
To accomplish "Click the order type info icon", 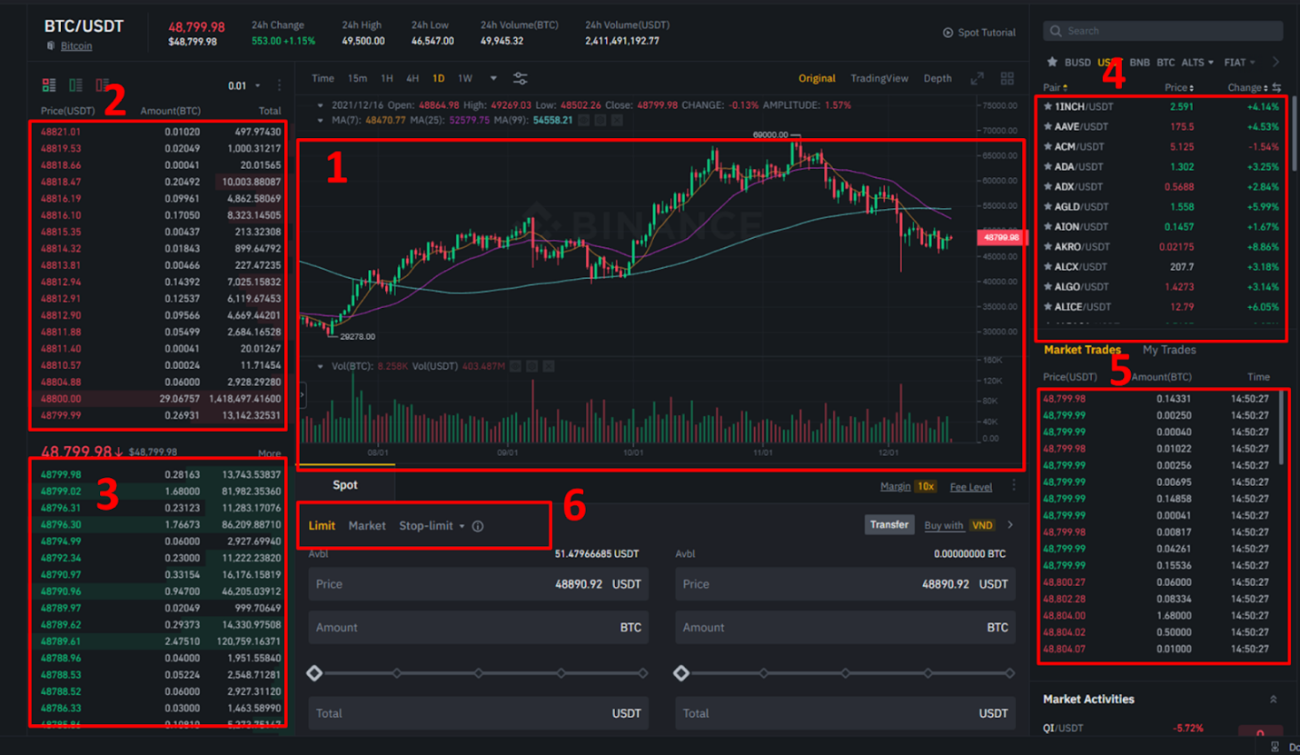I will pos(477,526).
